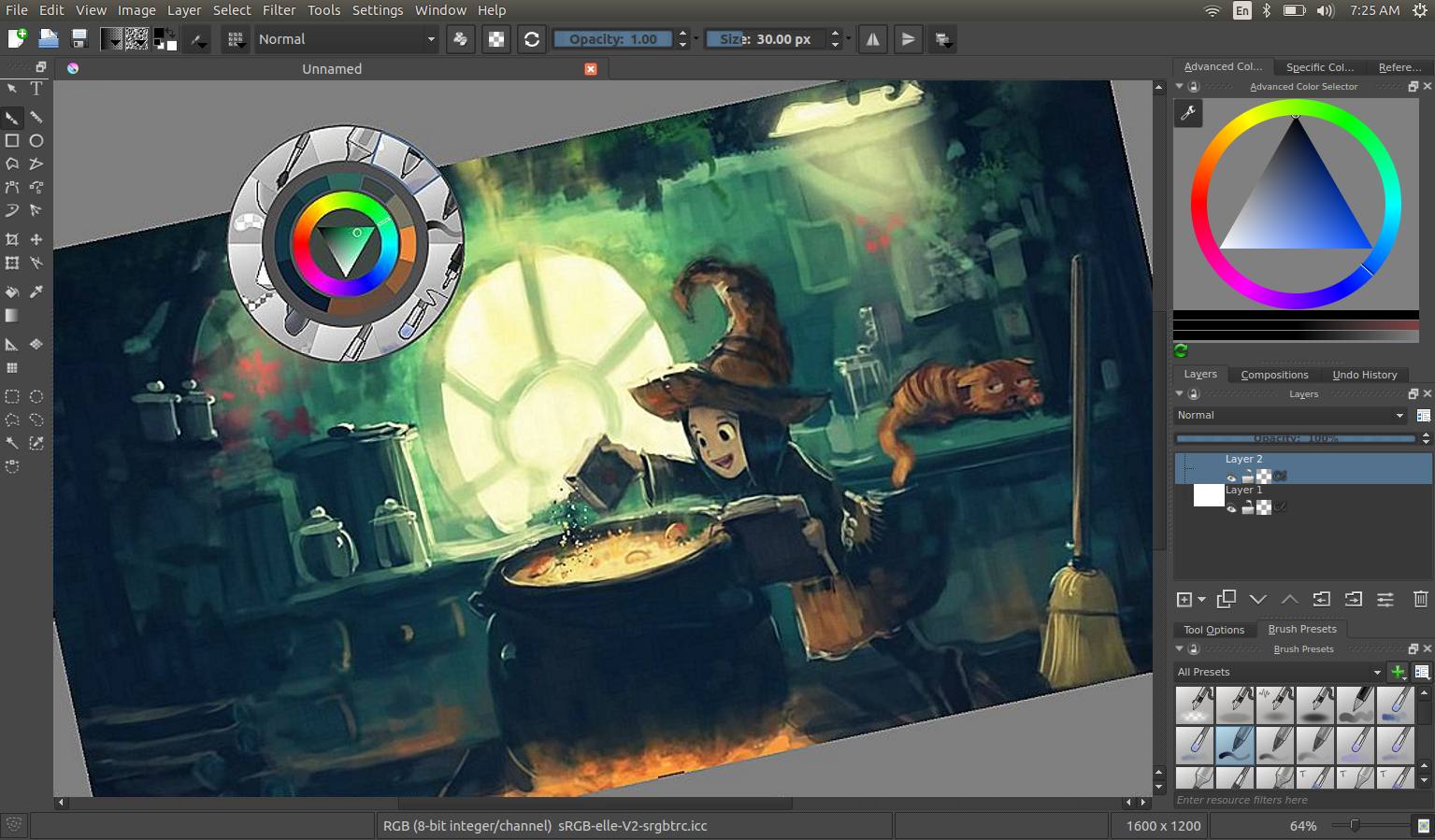Open the Mirror View horizontally icon

[872, 38]
